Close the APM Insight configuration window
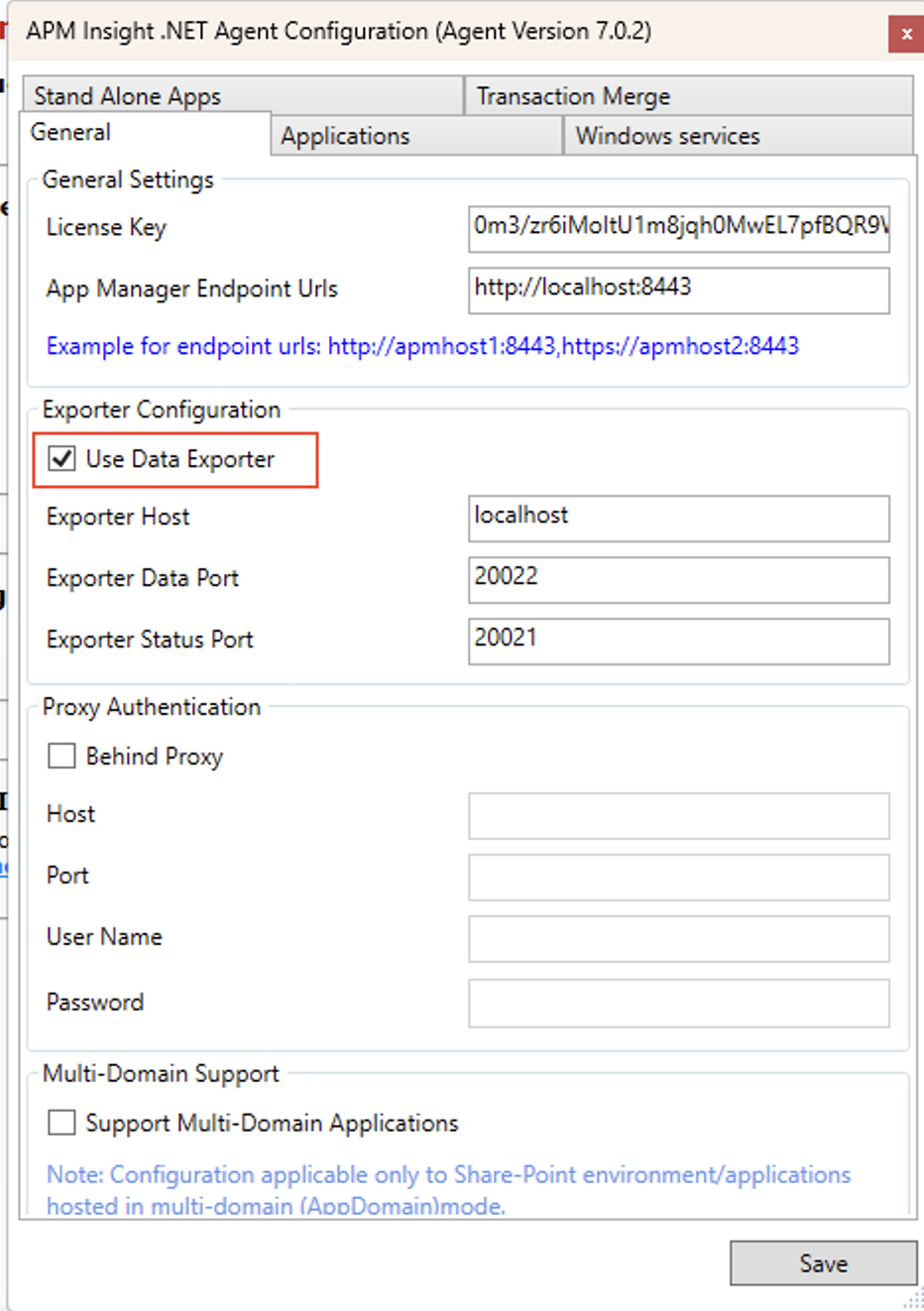The height and width of the screenshot is (1311, 924). [x=905, y=34]
